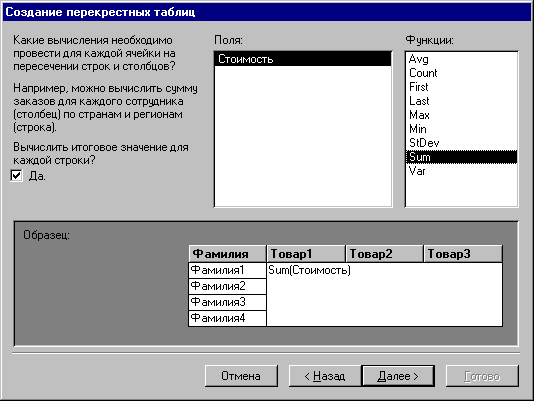Choose the StDev function
Screen dimensions: 534x401
pyautogui.click(x=461, y=143)
